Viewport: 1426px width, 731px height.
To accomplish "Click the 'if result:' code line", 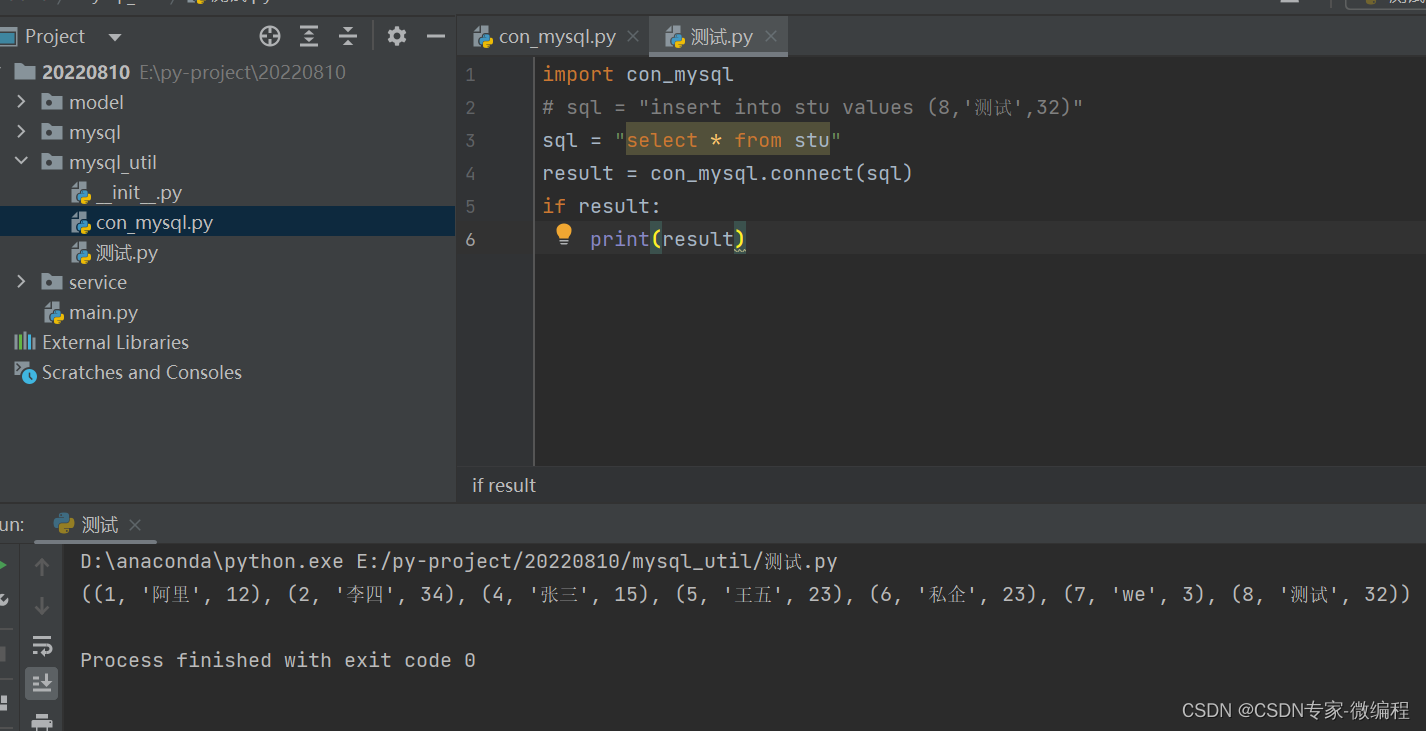I will [602, 206].
